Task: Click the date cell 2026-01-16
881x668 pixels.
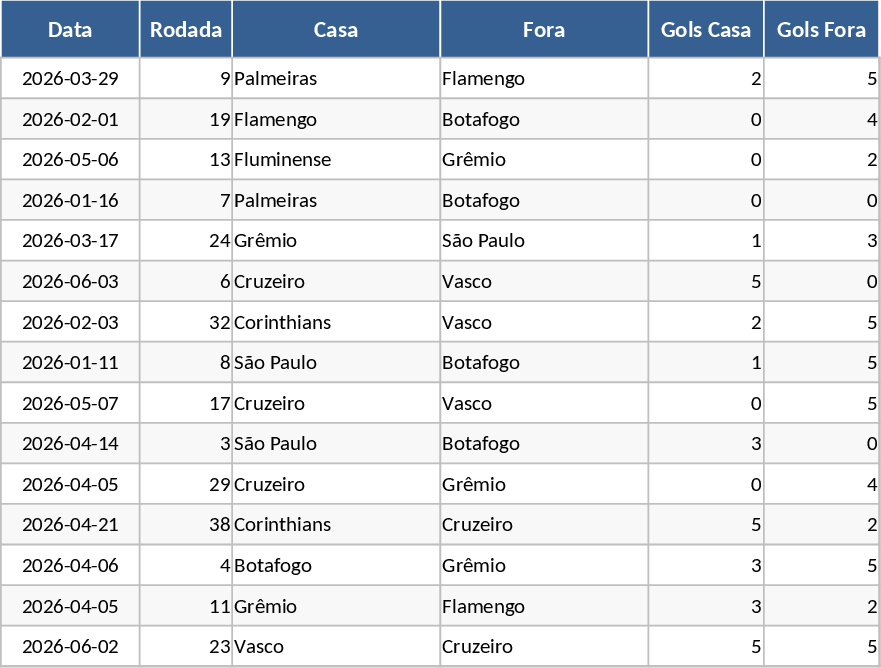Action: (70, 201)
